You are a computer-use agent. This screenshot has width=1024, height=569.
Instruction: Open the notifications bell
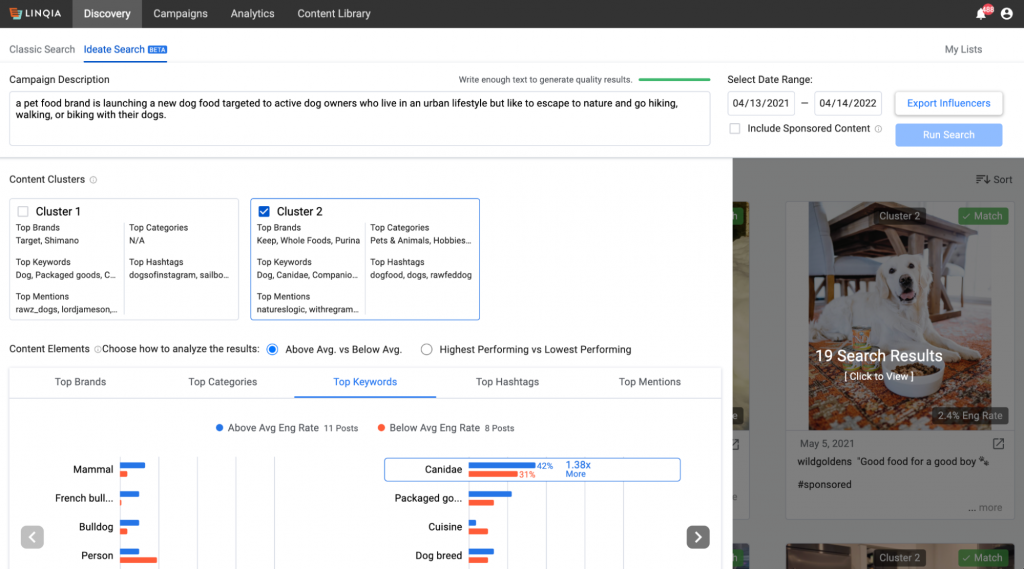(x=982, y=14)
